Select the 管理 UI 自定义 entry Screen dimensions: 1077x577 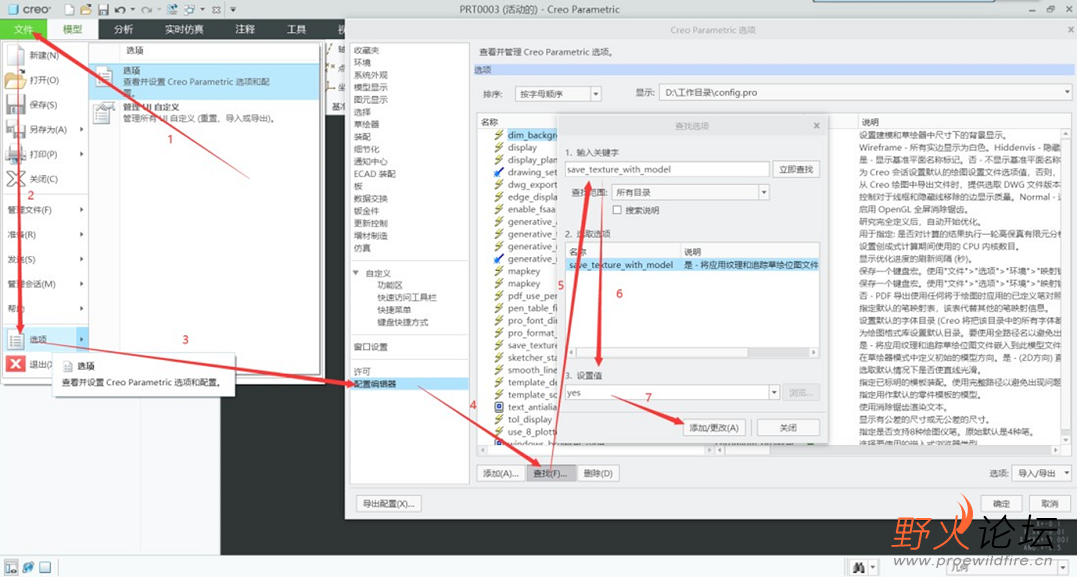click(x=204, y=113)
